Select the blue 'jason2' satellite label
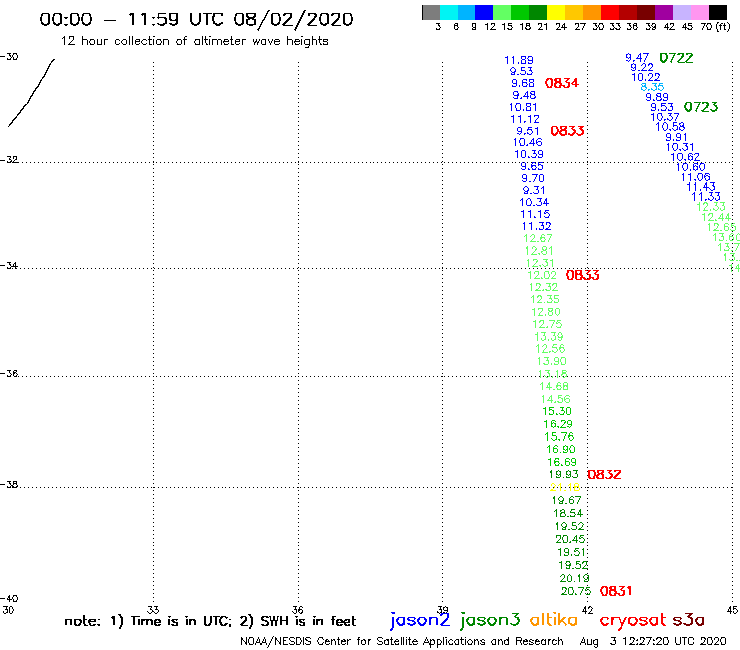Viewport: 740px width, 650px height. (420, 620)
